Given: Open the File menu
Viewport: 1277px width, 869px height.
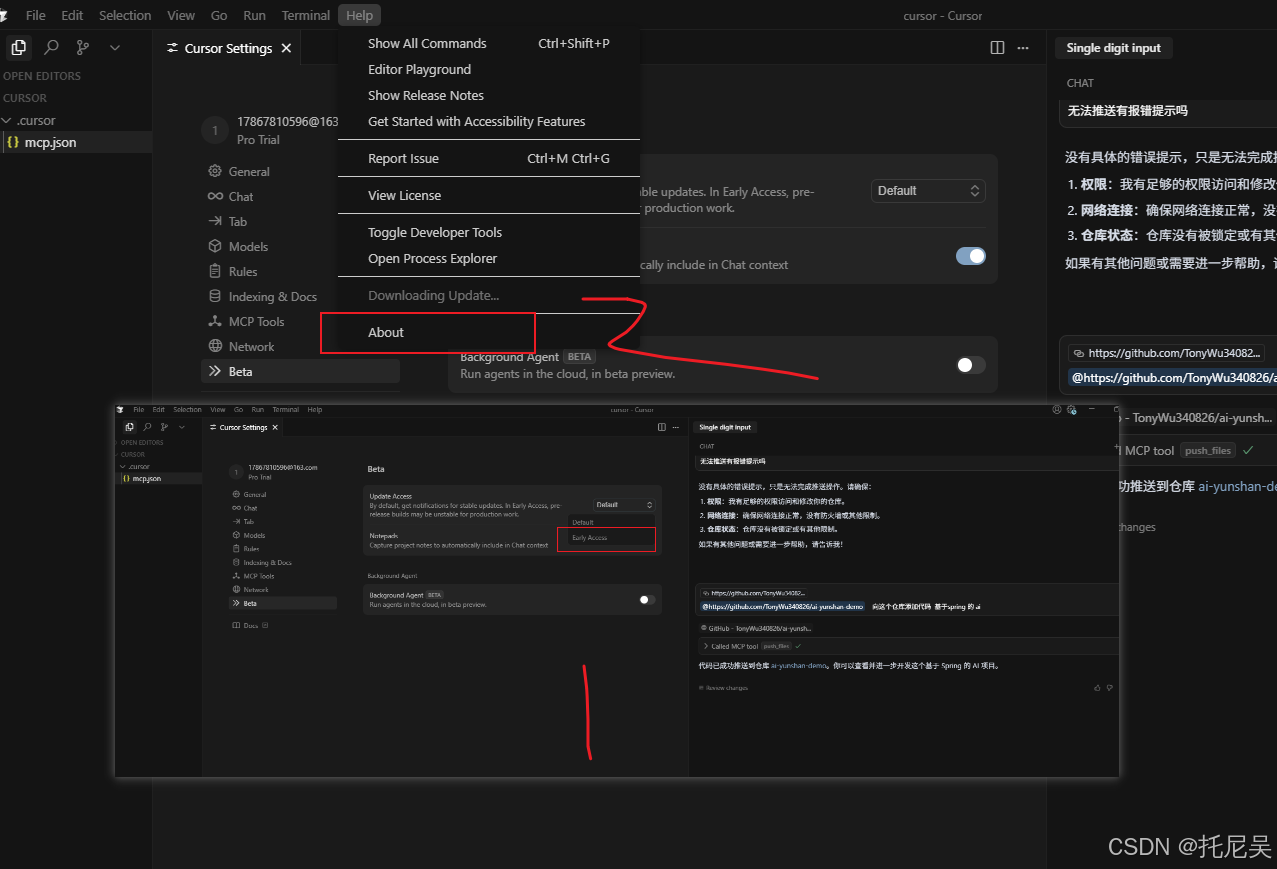Looking at the screenshot, I should [x=36, y=15].
